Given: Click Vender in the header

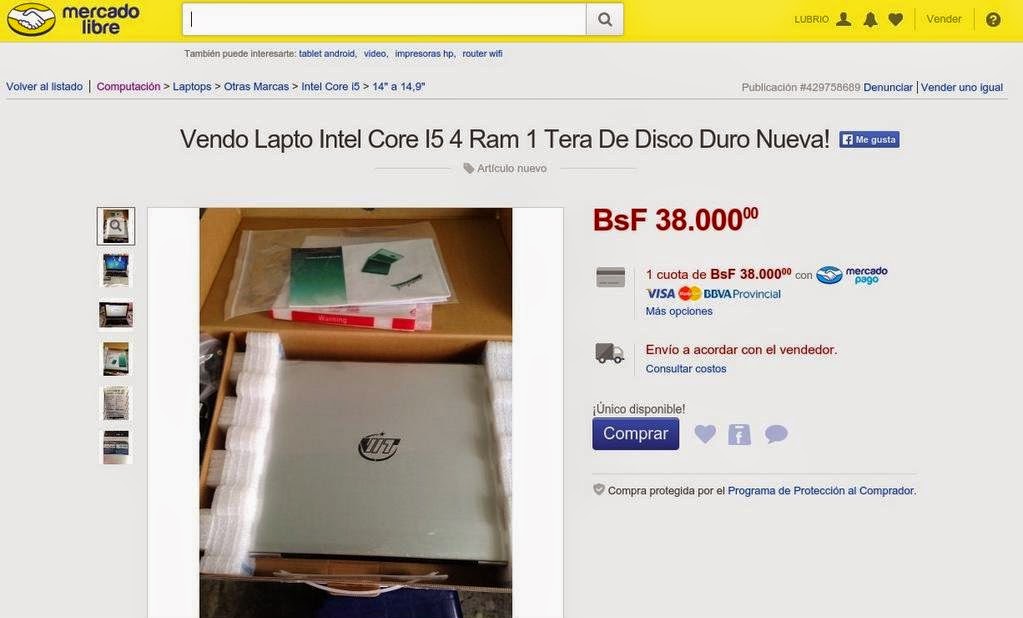Looking at the screenshot, I should tap(944, 19).
